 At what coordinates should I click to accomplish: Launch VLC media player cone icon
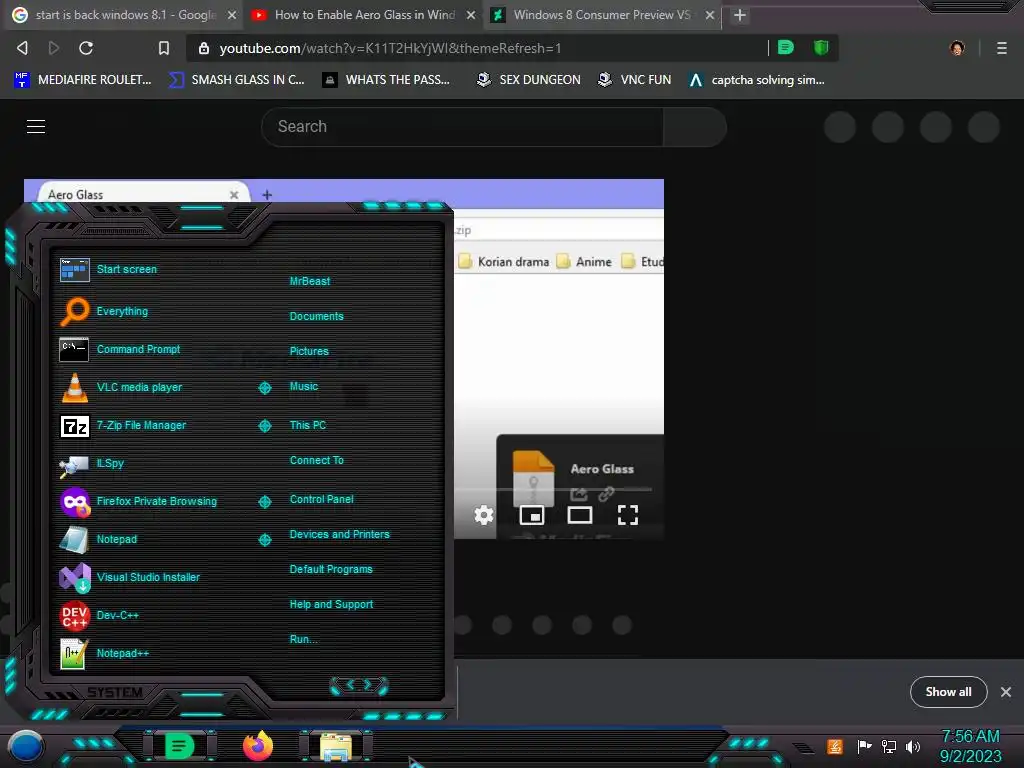pos(74,387)
